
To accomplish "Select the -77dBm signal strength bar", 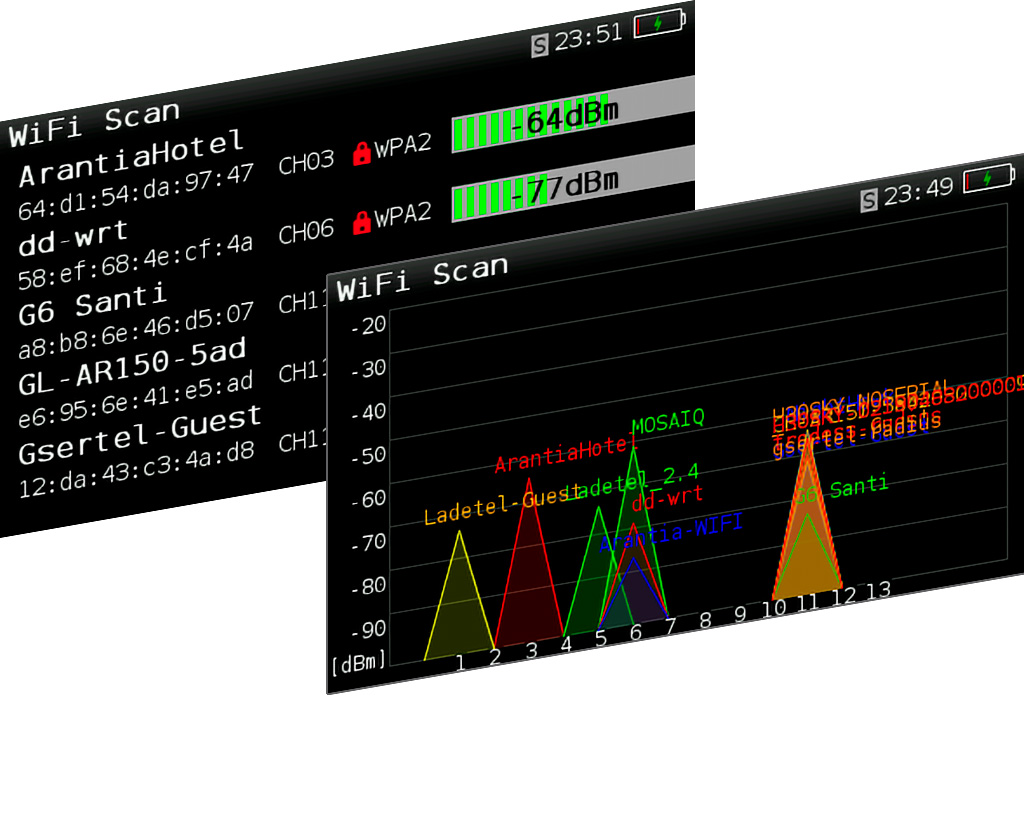I will pyautogui.click(x=573, y=184).
